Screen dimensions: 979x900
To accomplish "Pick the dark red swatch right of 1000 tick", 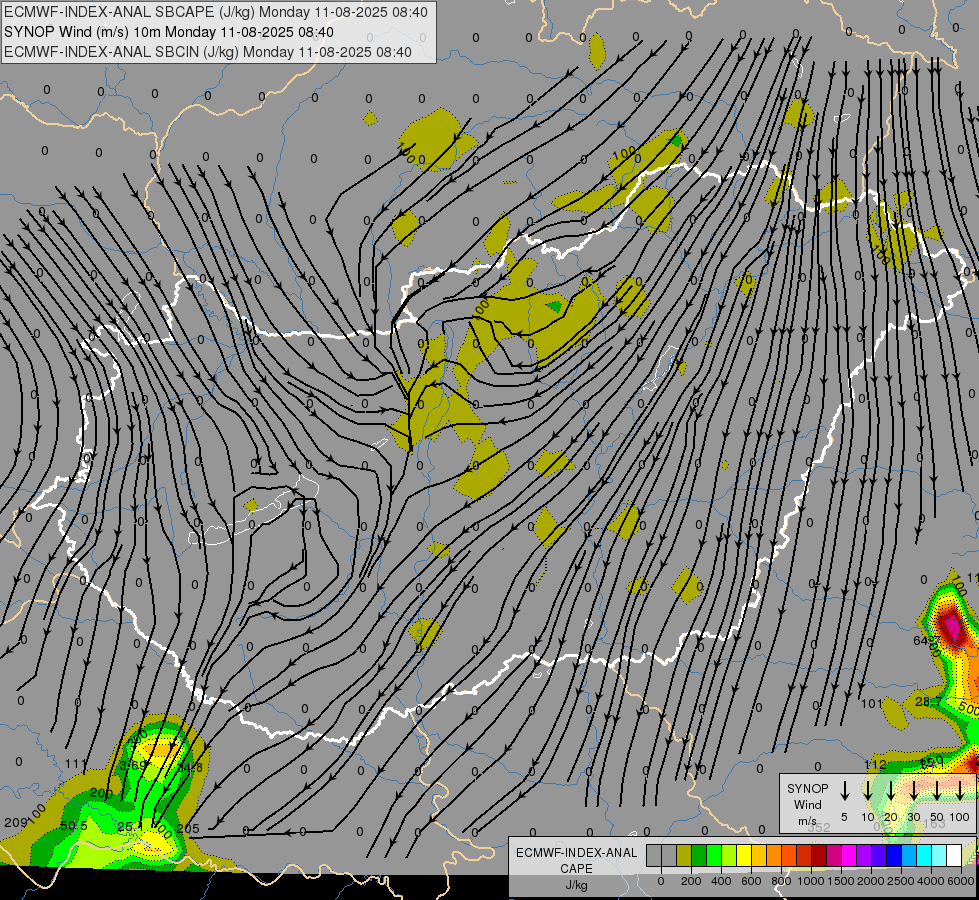I will 819,855.
